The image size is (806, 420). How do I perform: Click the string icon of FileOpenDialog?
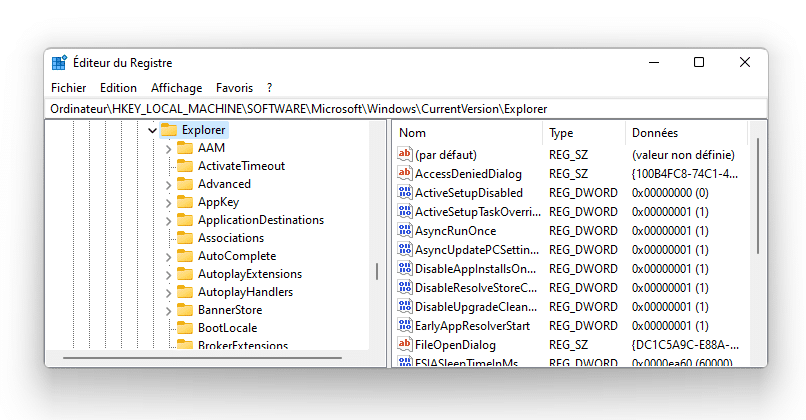405,344
